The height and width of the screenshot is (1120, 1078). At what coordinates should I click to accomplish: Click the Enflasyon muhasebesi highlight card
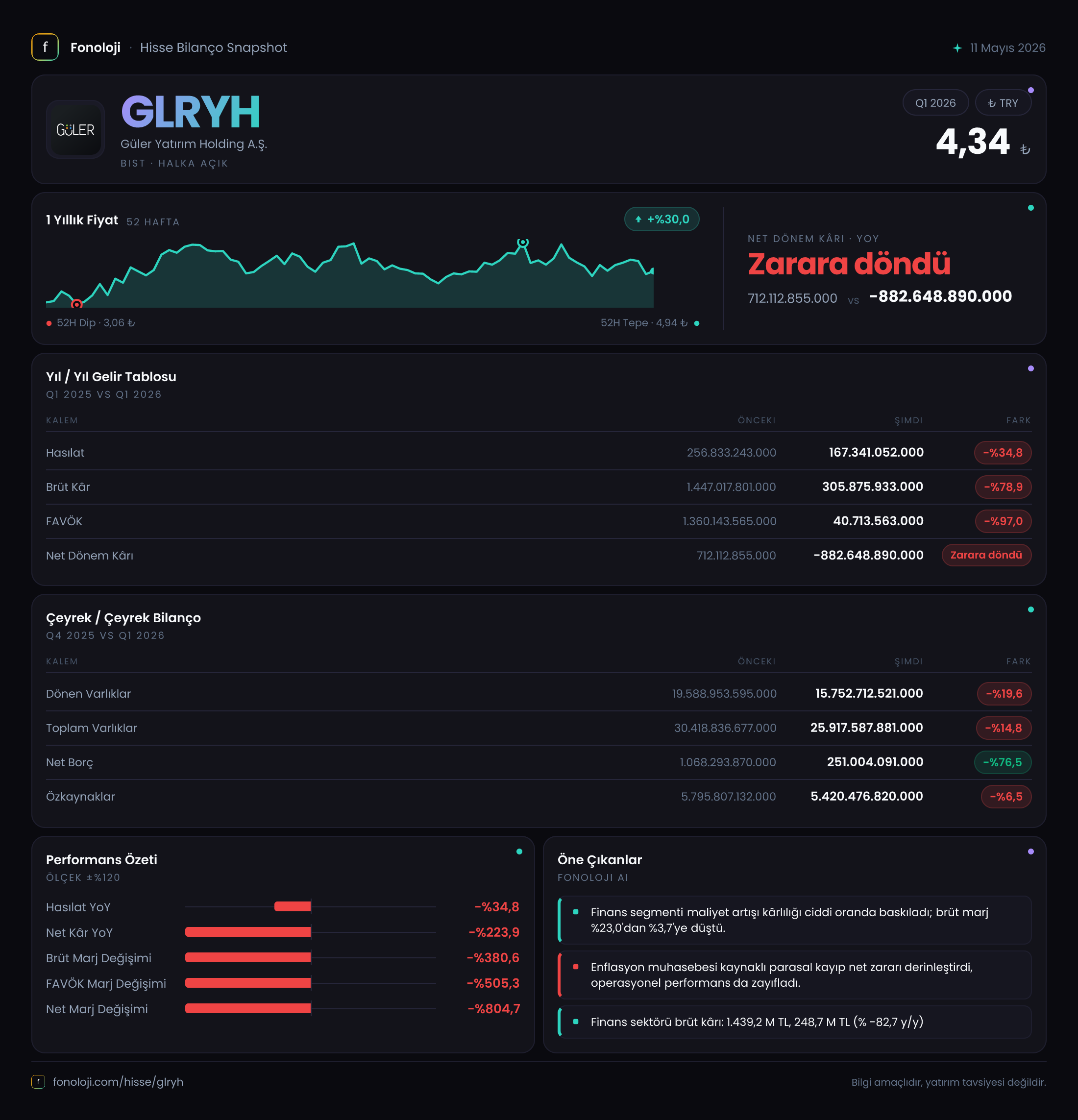(x=794, y=975)
